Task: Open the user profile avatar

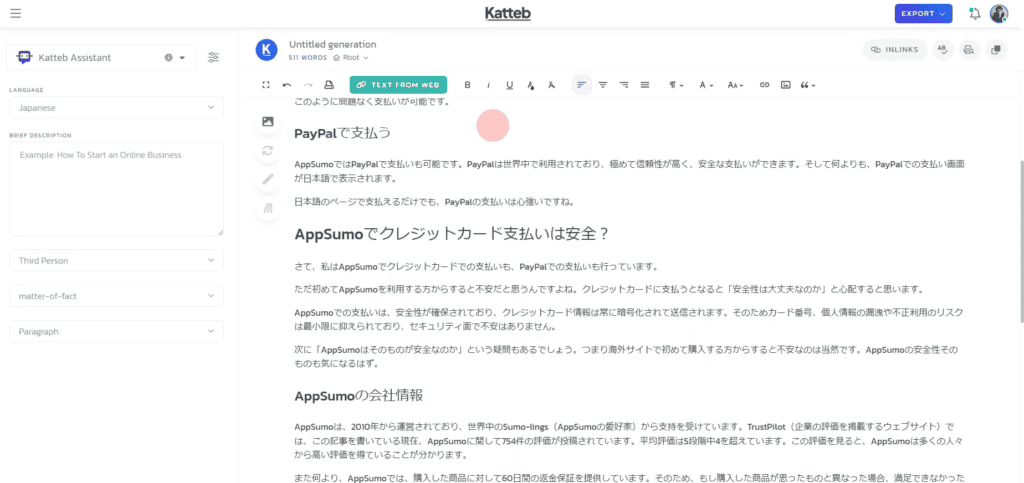Action: click(999, 14)
